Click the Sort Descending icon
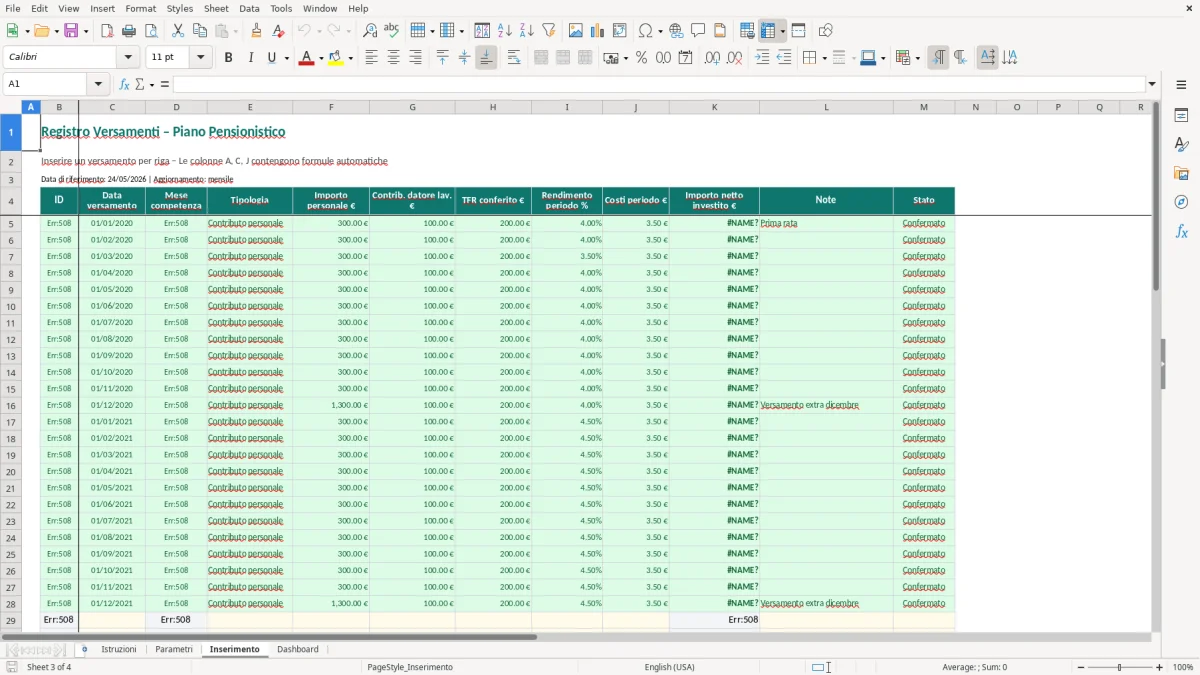Screen dimensions: 1200x675 527,31
